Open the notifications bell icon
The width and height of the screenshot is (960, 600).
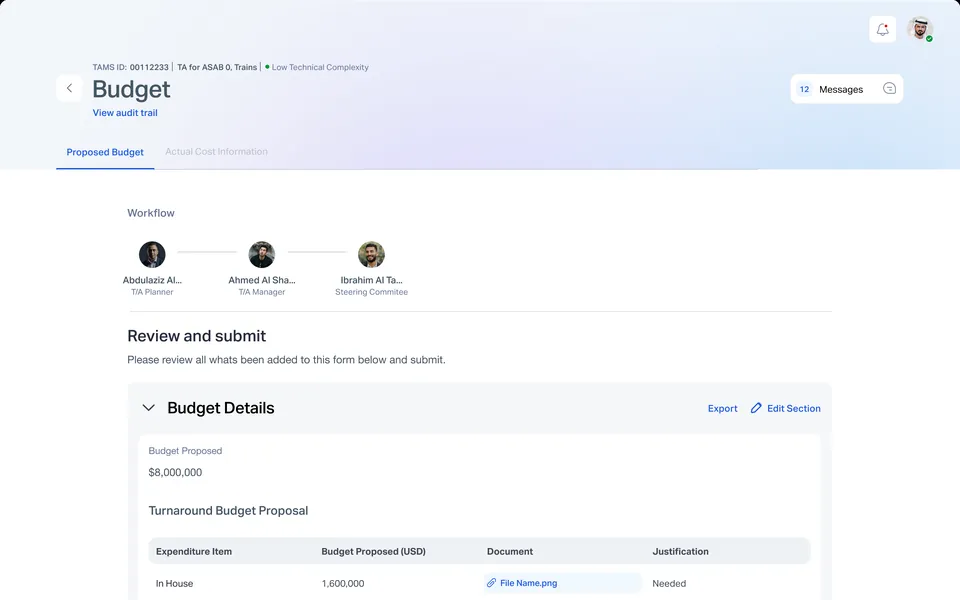(882, 29)
